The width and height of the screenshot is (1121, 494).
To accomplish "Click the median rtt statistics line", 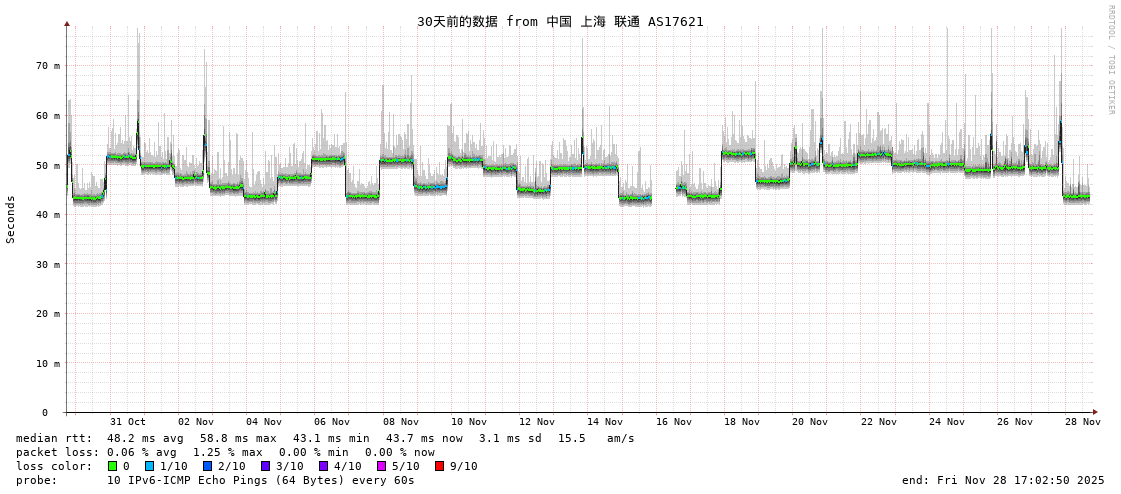I will (325, 438).
